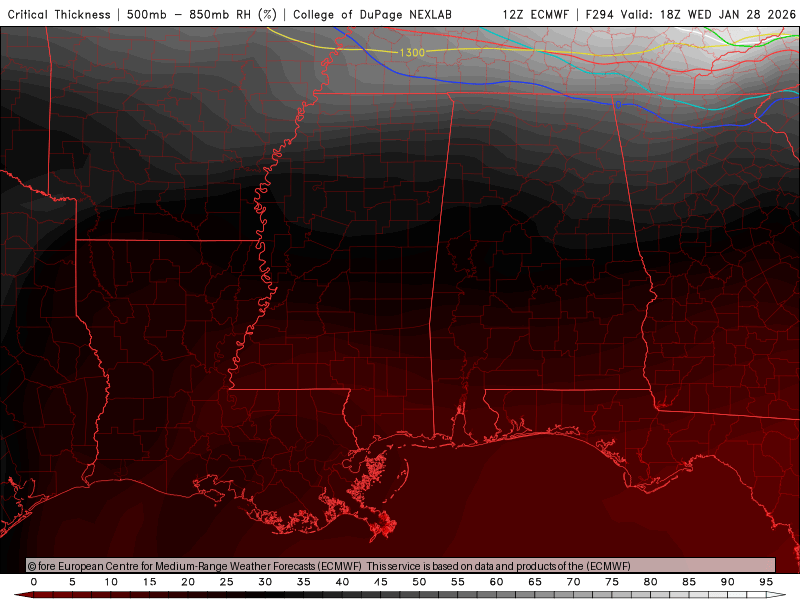Click the yellow contour label '1300'
Viewport: 800px width, 600px height.
click(412, 53)
